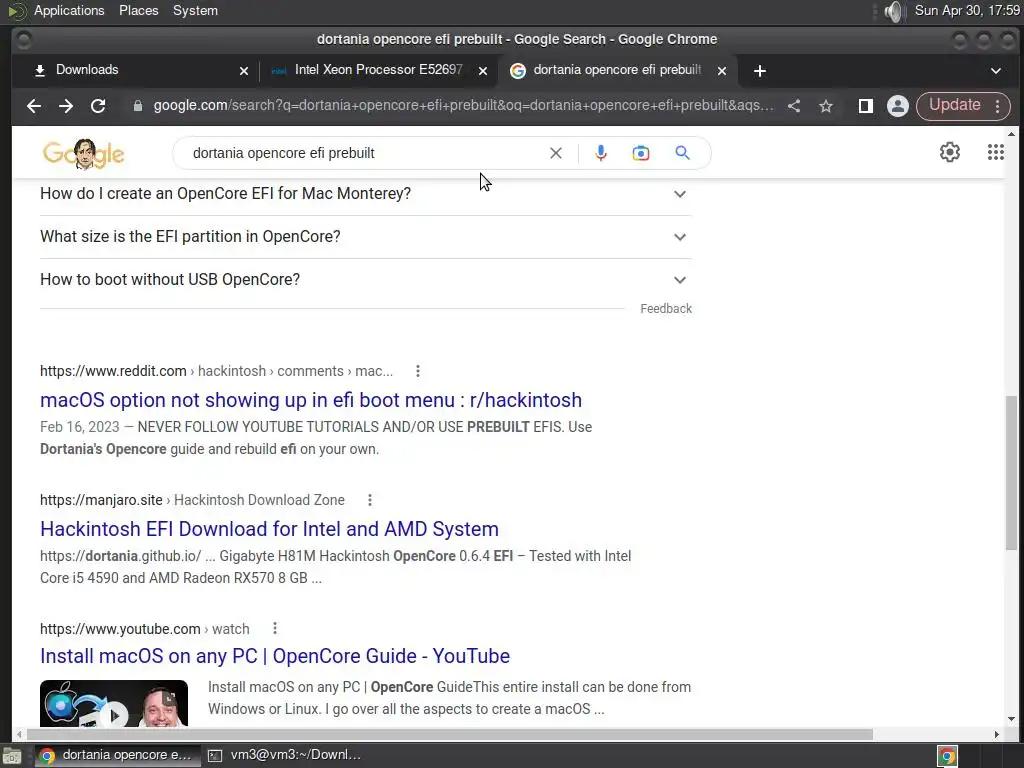The width and height of the screenshot is (1024, 768).
Task: Click the volume speaker icon
Action: (893, 11)
